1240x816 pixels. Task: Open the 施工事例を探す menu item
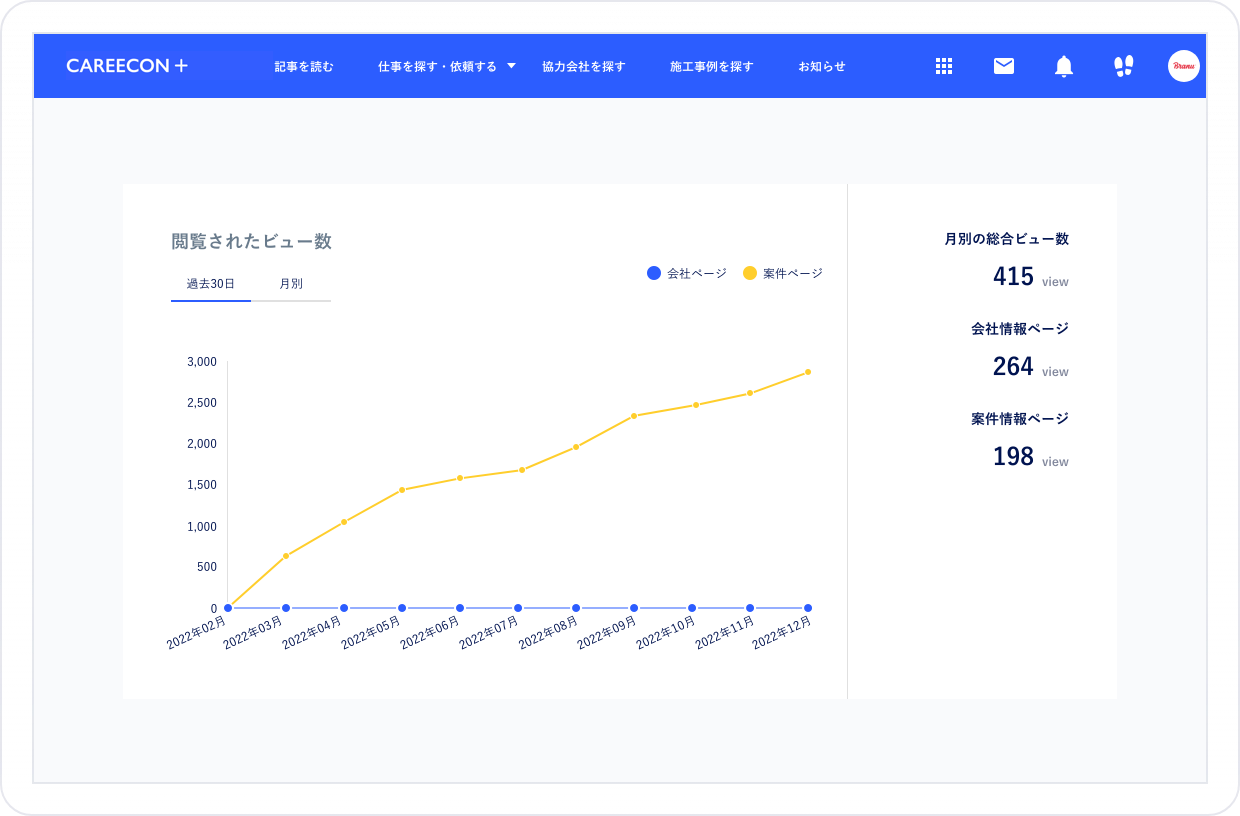click(711, 66)
